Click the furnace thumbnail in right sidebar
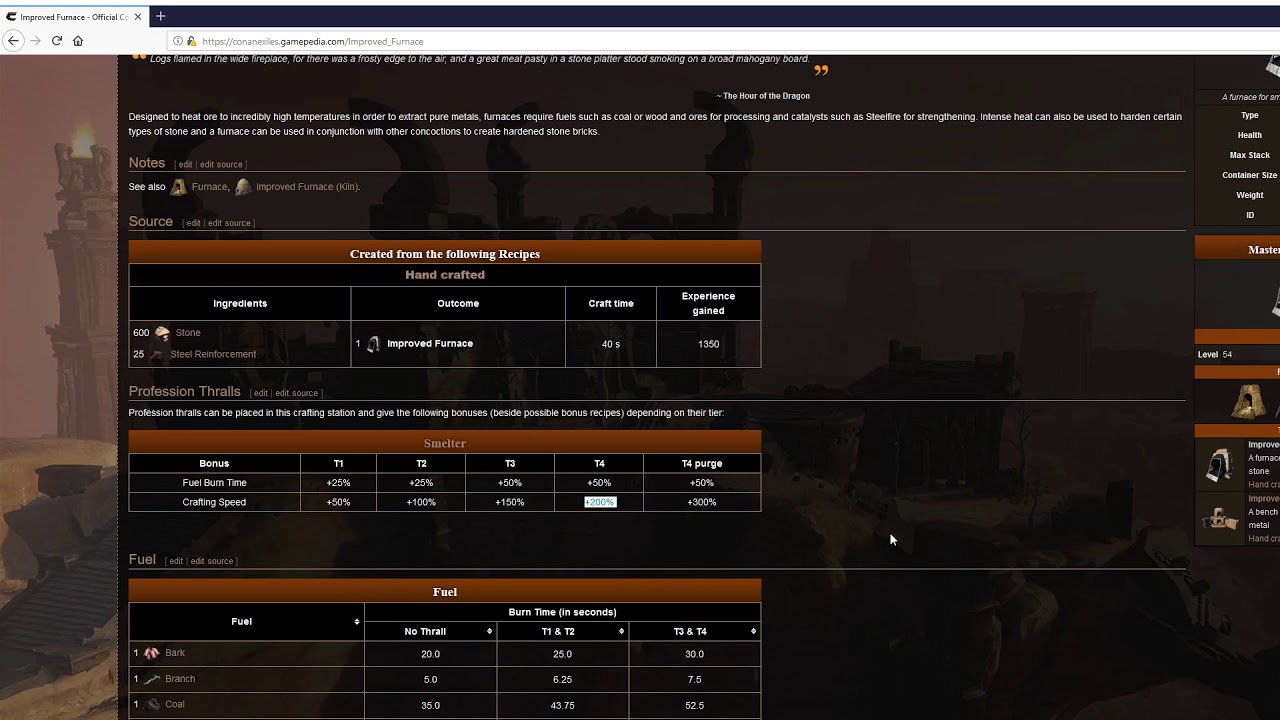The width and height of the screenshot is (1280, 720). [x=1247, y=402]
